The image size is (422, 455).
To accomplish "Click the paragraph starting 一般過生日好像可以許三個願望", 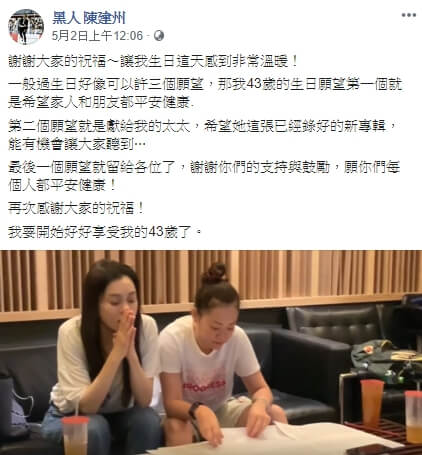I will [205, 93].
